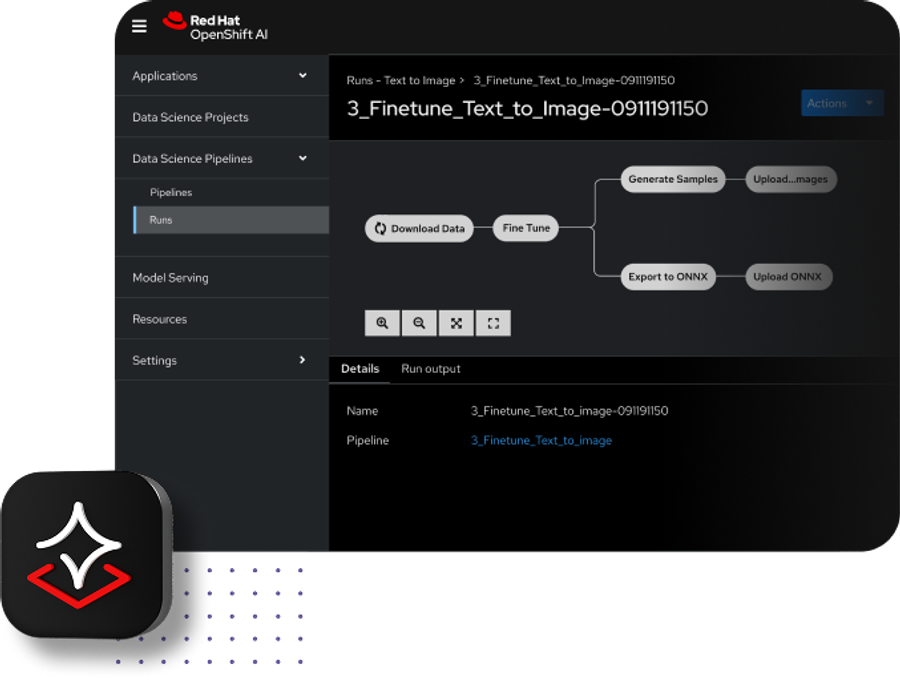Click the zoom in magnifier button
This screenshot has width=900, height=681.
click(382, 323)
